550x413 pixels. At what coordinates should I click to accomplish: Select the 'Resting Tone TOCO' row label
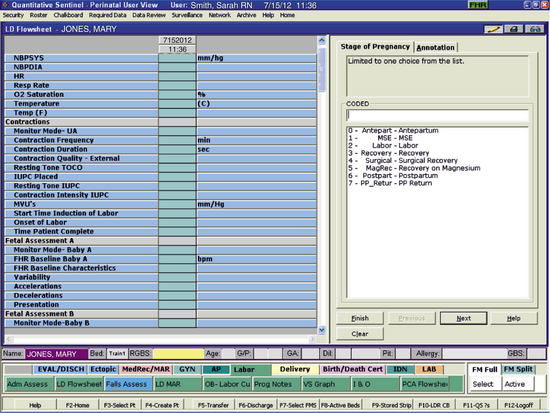point(48,167)
